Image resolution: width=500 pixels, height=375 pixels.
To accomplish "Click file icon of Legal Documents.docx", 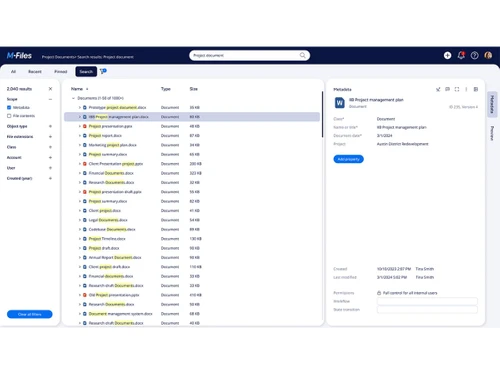I will [x=85, y=220].
